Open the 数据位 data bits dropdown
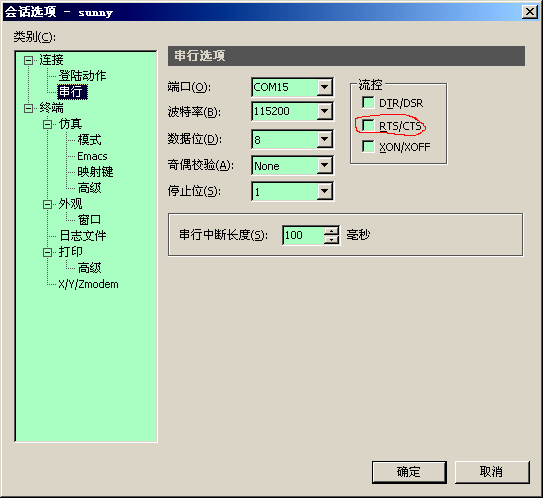This screenshot has width=543, height=498. pyautogui.click(x=324, y=139)
